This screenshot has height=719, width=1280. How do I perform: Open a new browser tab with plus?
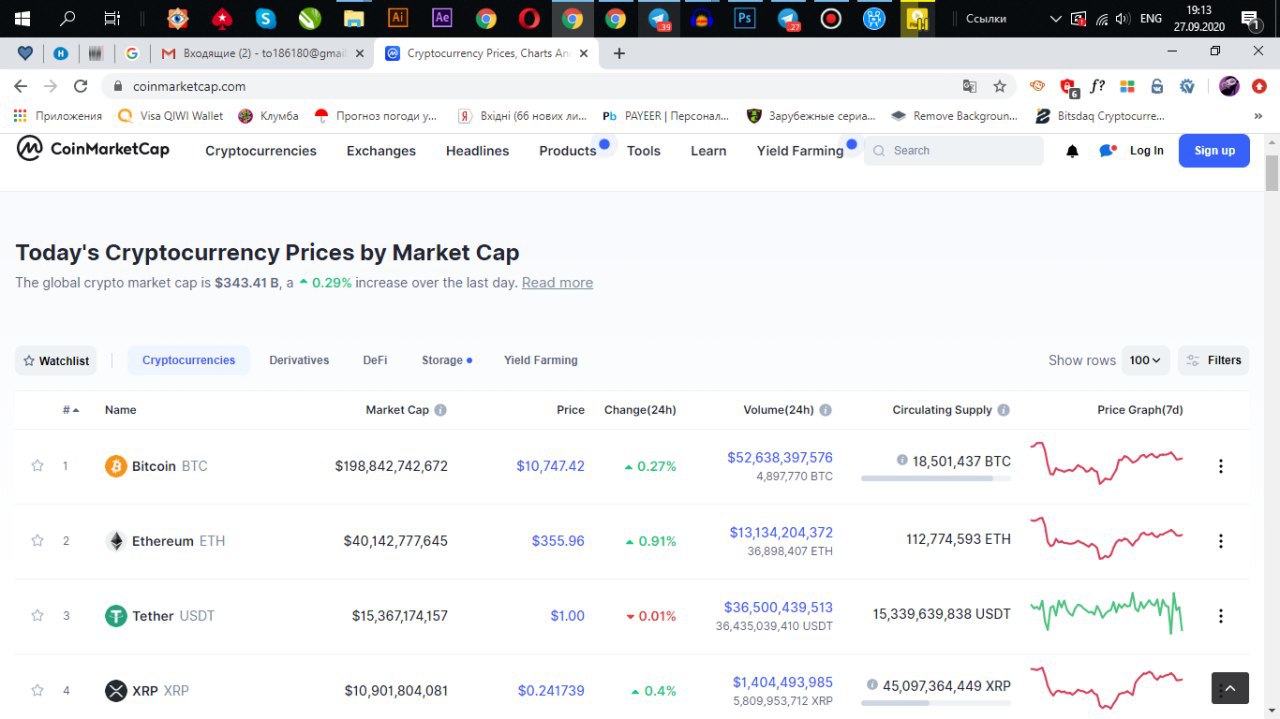619,53
